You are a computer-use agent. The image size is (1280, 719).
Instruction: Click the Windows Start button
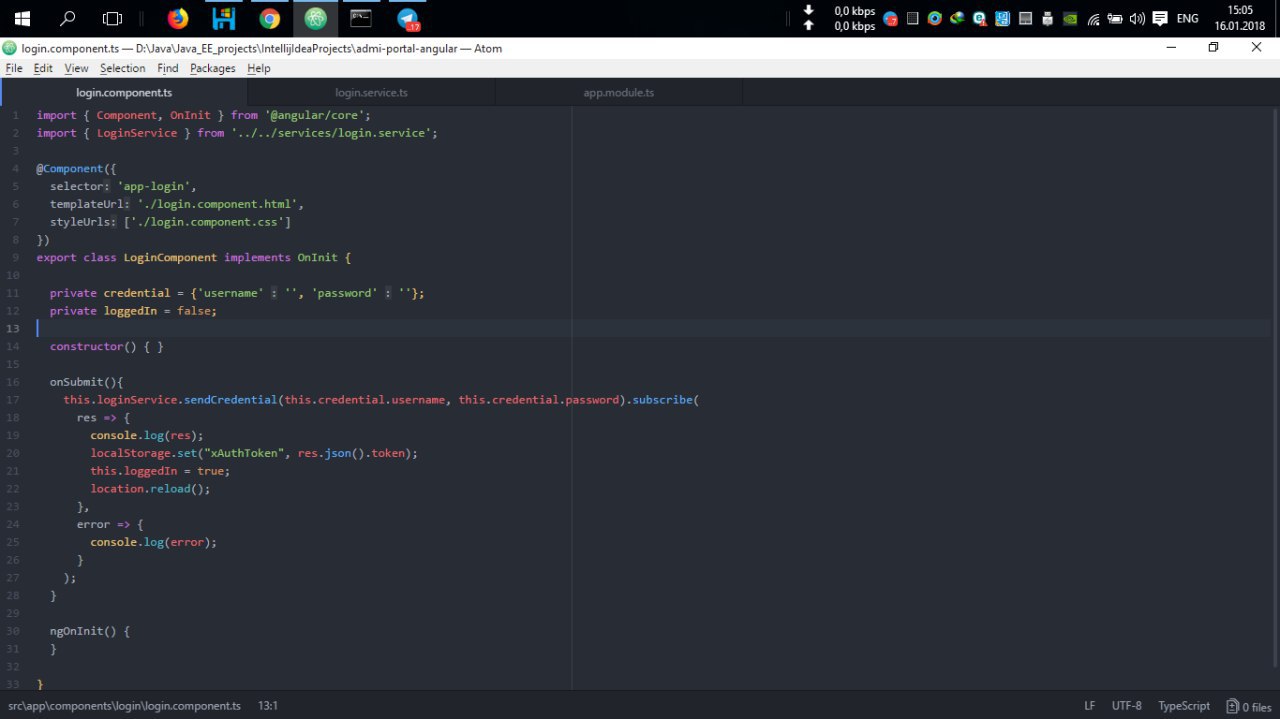[21, 18]
